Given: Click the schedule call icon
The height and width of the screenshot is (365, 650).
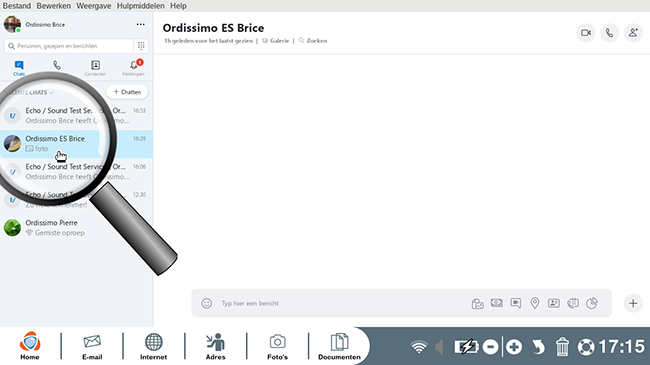Looking at the screenshot, I should click(x=573, y=303).
